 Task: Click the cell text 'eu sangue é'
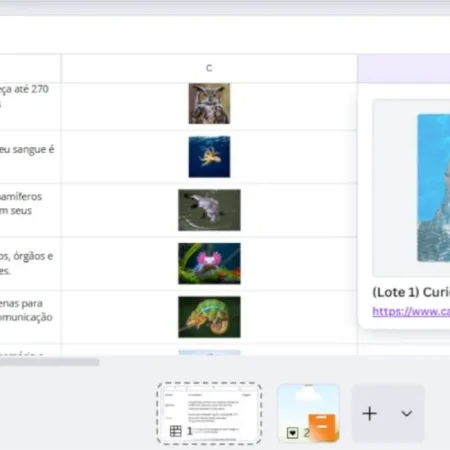click(x=27, y=150)
